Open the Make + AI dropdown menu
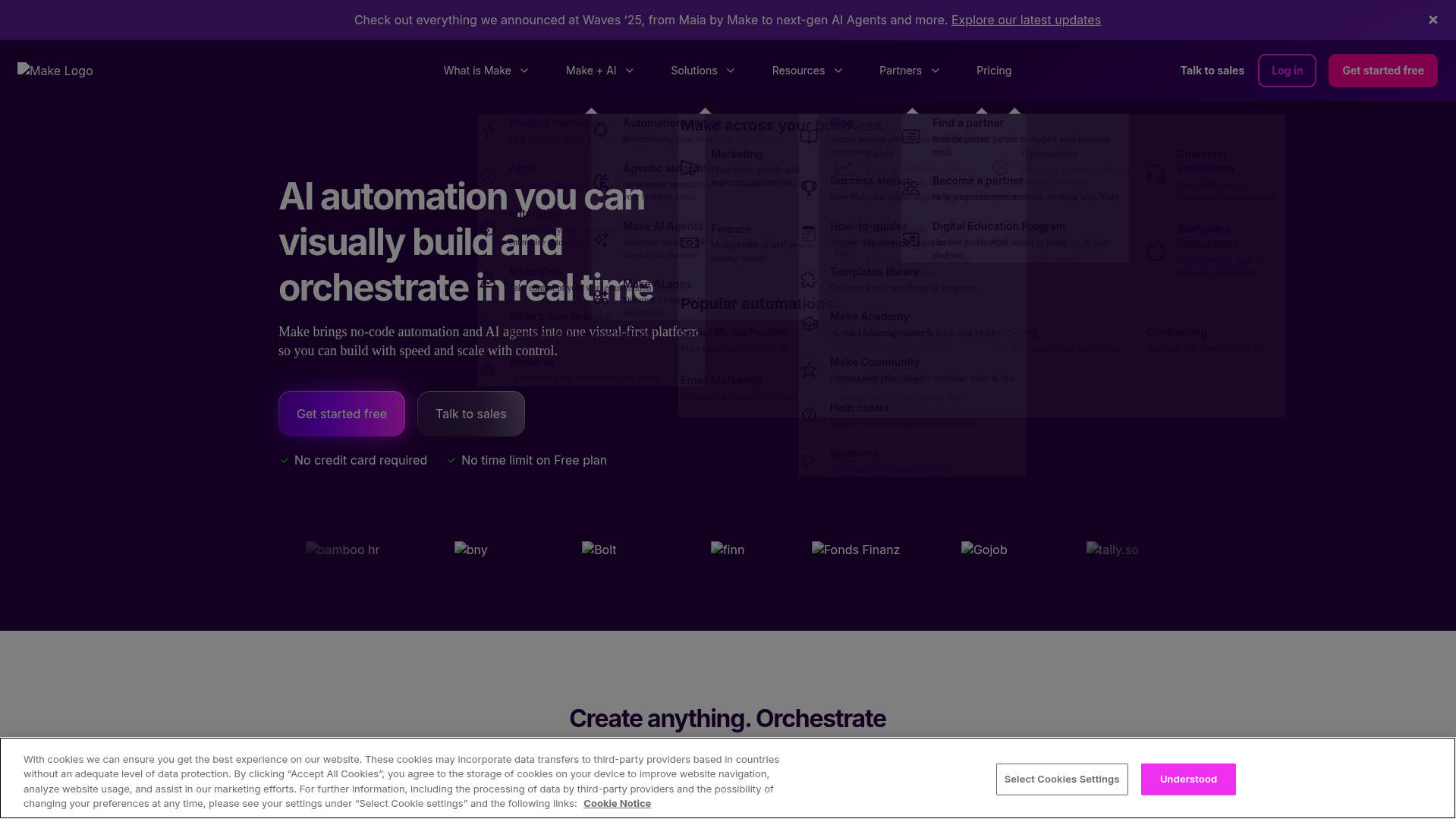The width and height of the screenshot is (1456, 819). point(599,71)
